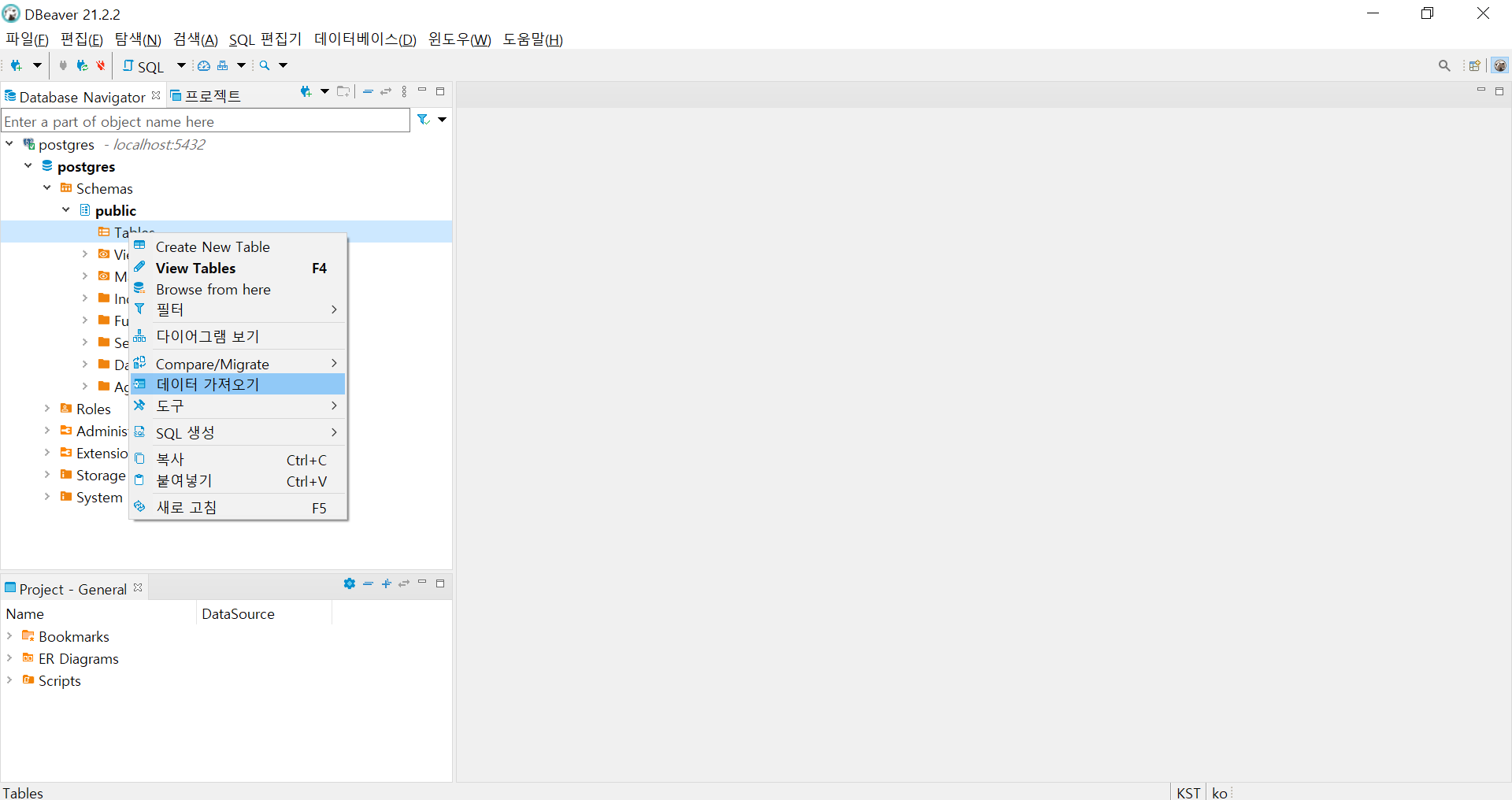The width and height of the screenshot is (1512, 800).
Task: Click the toolbar search magnifier icon
Action: 265,66
